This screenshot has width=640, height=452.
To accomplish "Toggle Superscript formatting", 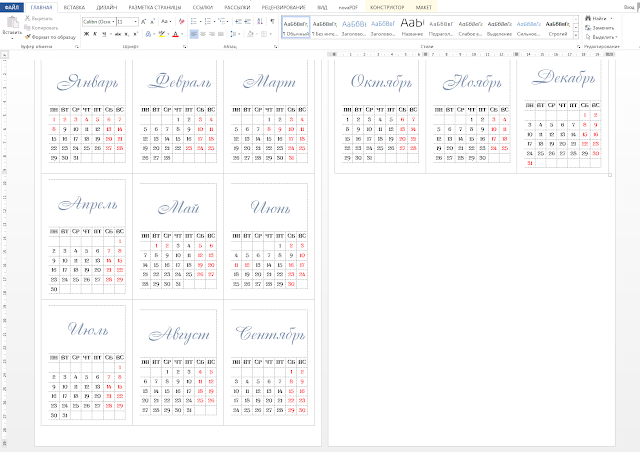I will tap(136, 34).
